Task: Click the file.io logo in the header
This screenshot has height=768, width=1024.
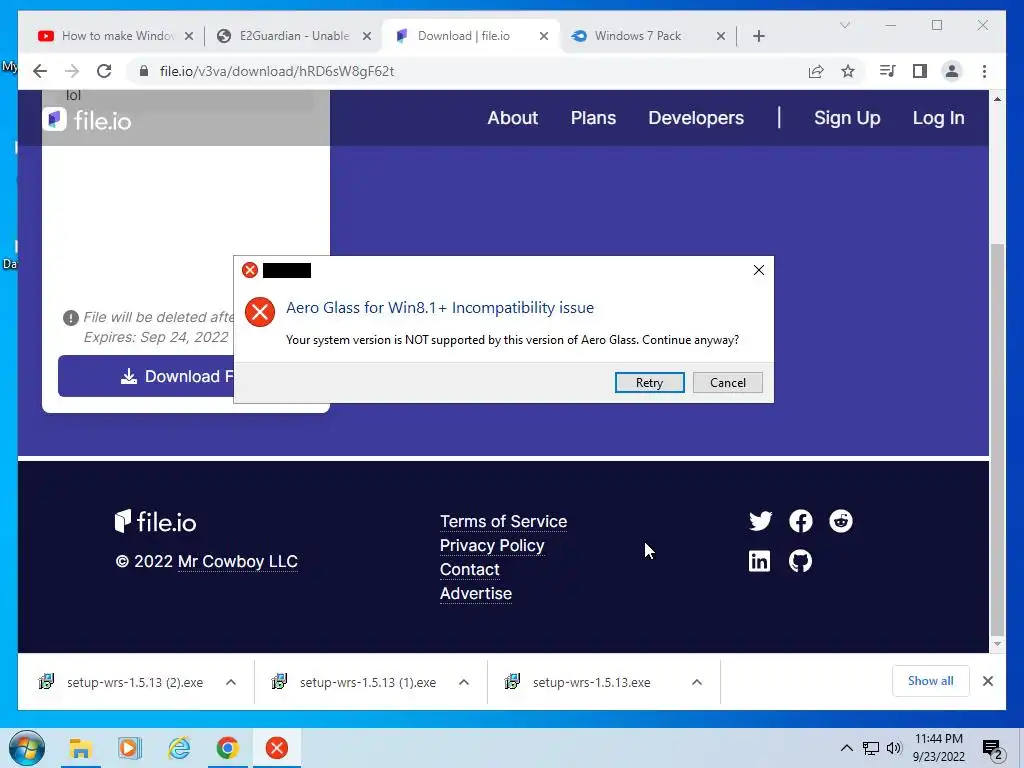Action: pyautogui.click(x=88, y=120)
